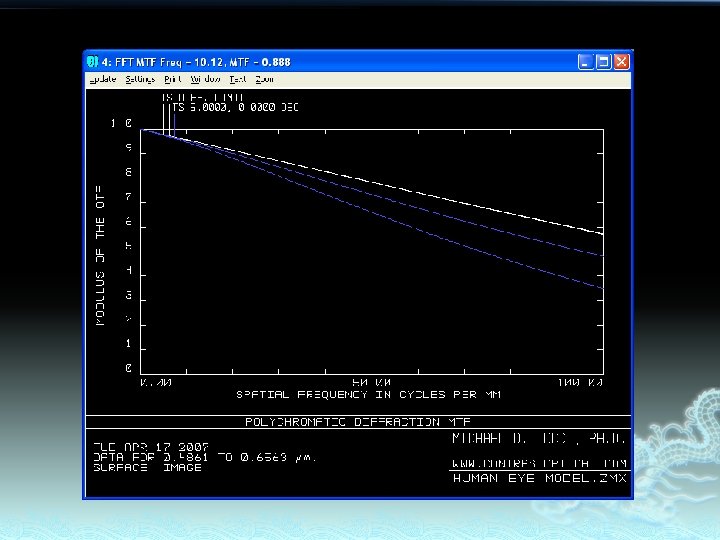Click the 'MODULUS OF THE OTF' vertical axis label
The width and height of the screenshot is (720, 540).
[x=100, y=256]
